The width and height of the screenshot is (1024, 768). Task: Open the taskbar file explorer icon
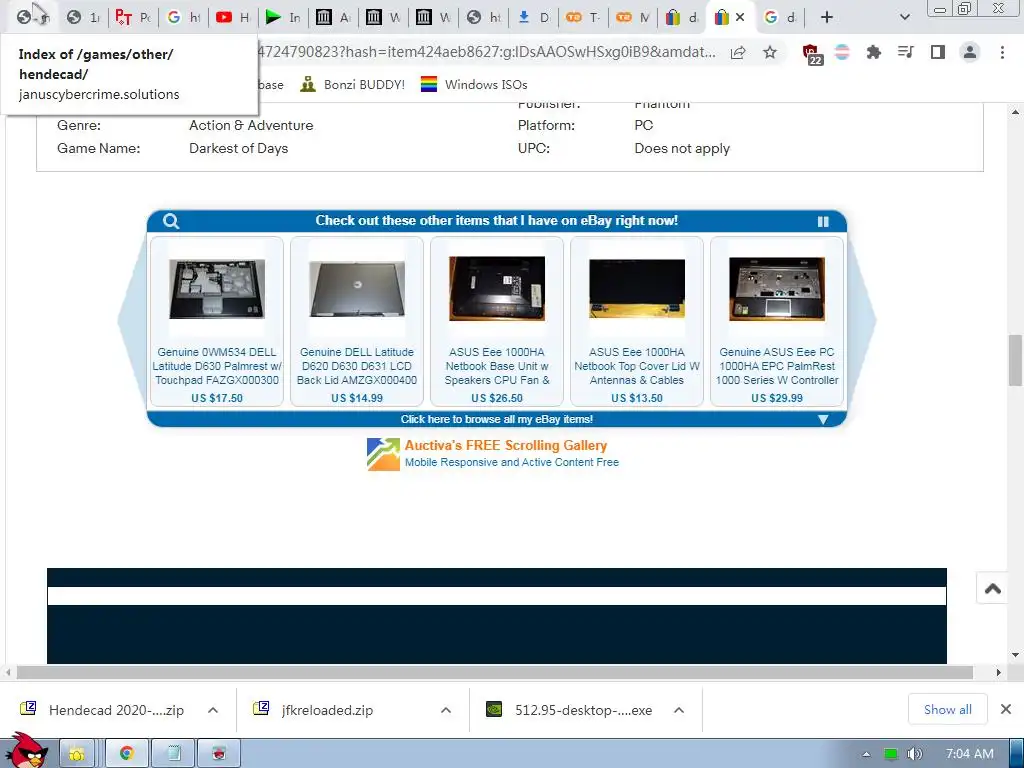(78, 754)
